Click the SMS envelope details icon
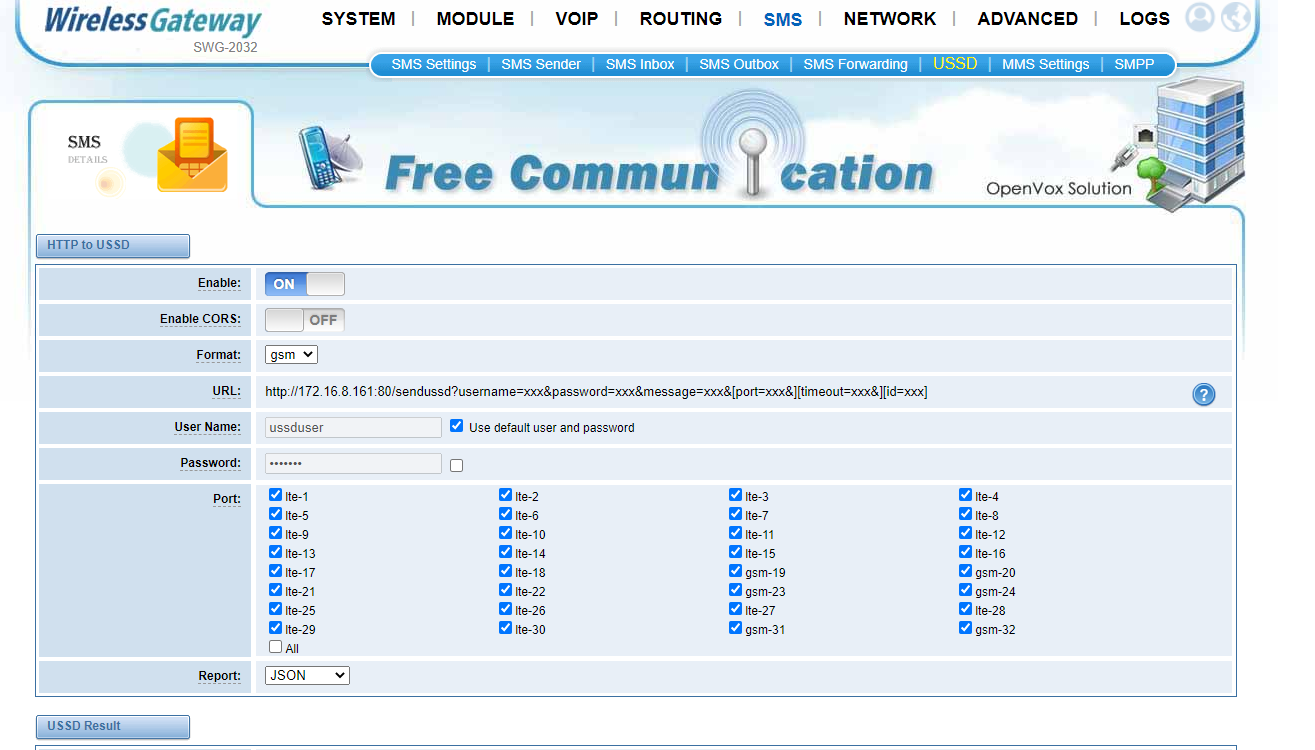This screenshot has width=1315, height=750. (x=192, y=155)
